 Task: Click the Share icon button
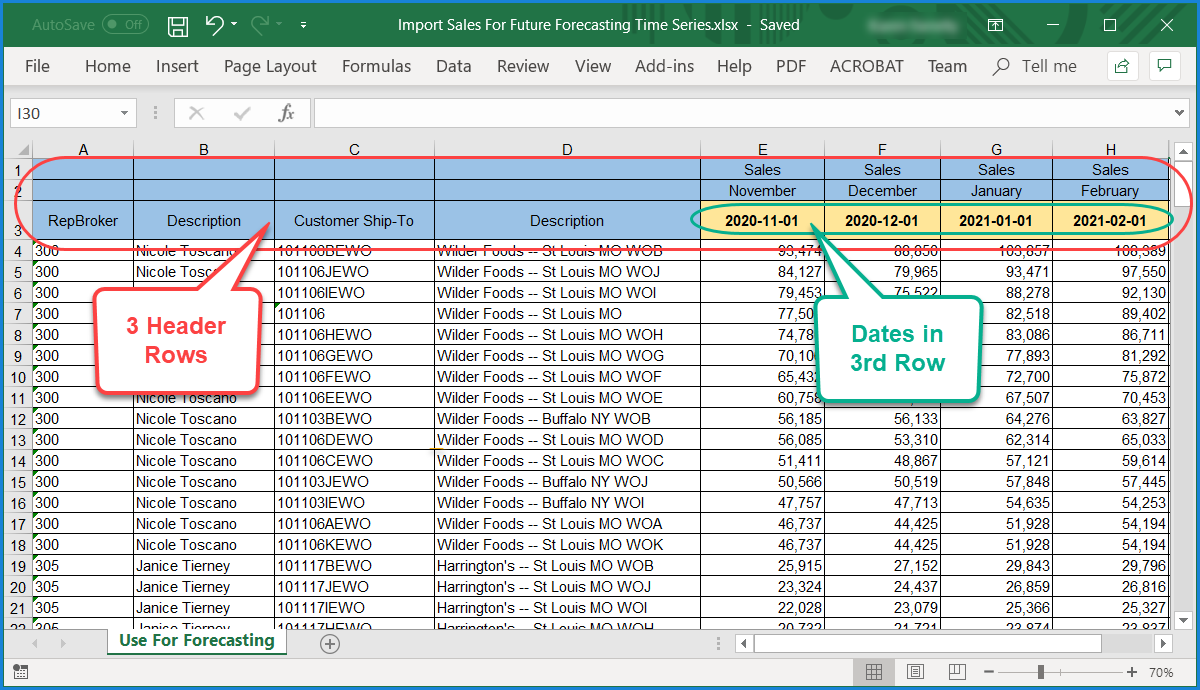click(1122, 66)
